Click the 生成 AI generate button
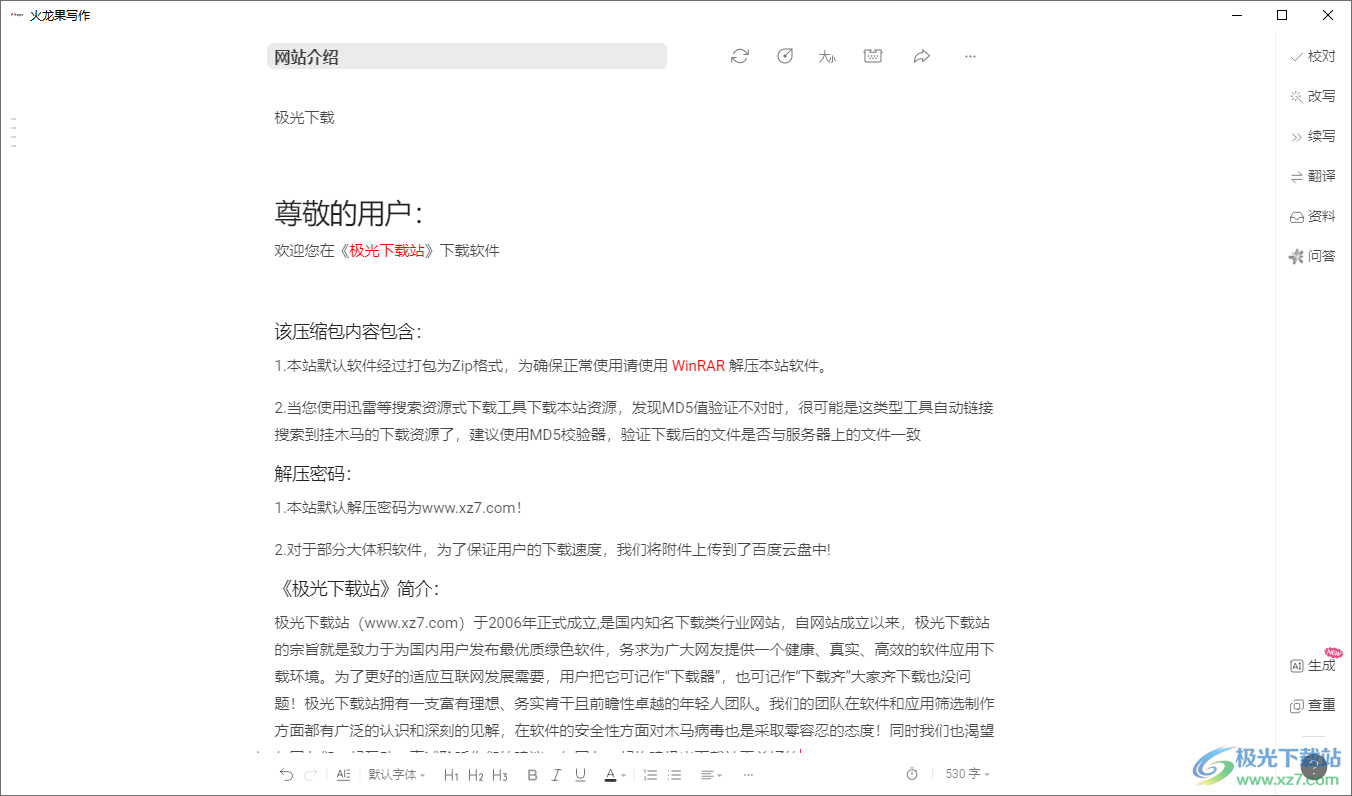 point(1313,665)
